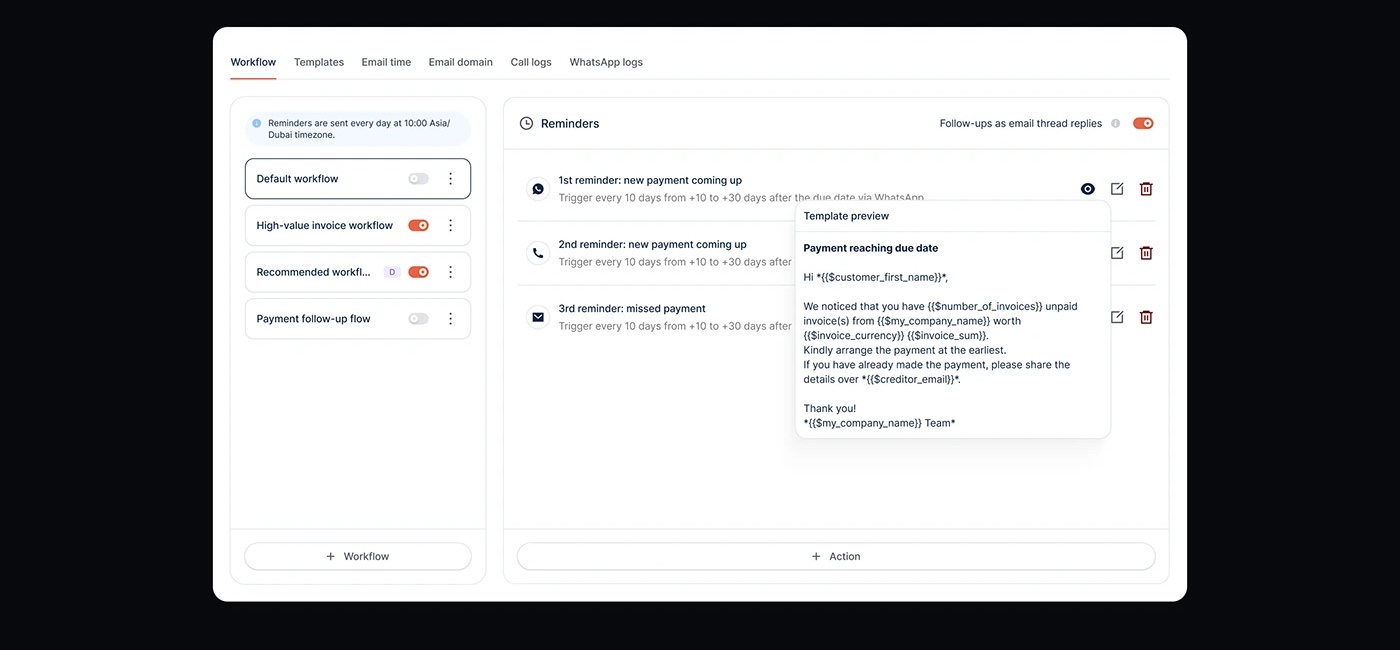The height and width of the screenshot is (650, 1400).
Task: Click 3rd reminder: missed payment title
Action: (632, 309)
